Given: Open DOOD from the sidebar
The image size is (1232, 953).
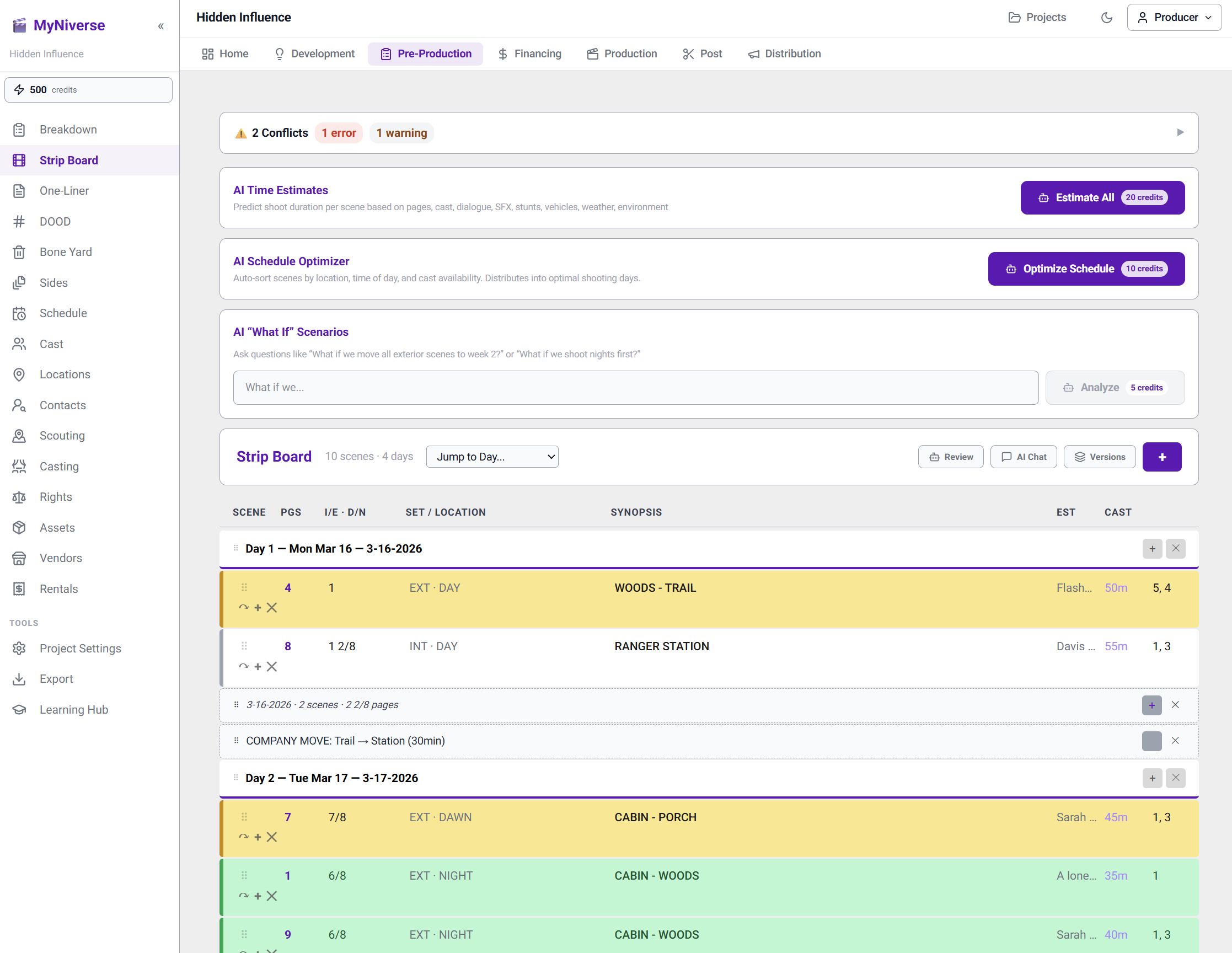Looking at the screenshot, I should pos(55,221).
